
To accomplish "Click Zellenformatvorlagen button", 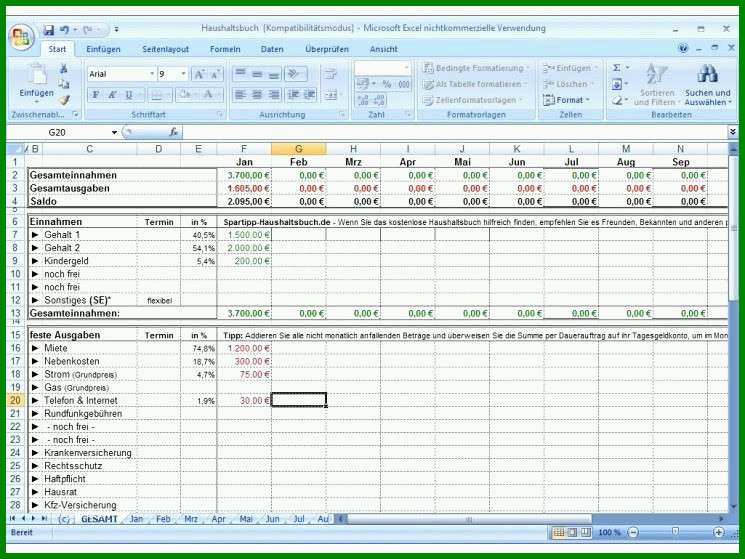I will (473, 100).
